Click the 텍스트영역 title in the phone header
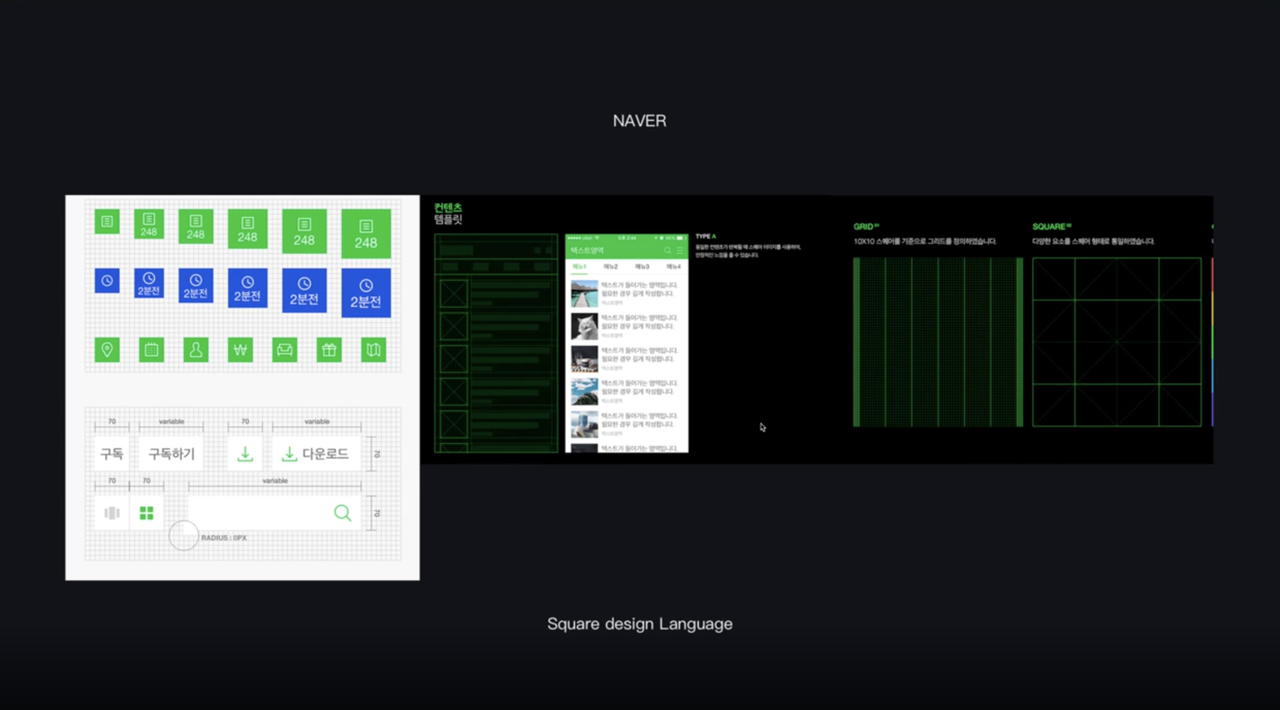Viewport: 1280px width, 710px height. pyautogui.click(x=587, y=250)
